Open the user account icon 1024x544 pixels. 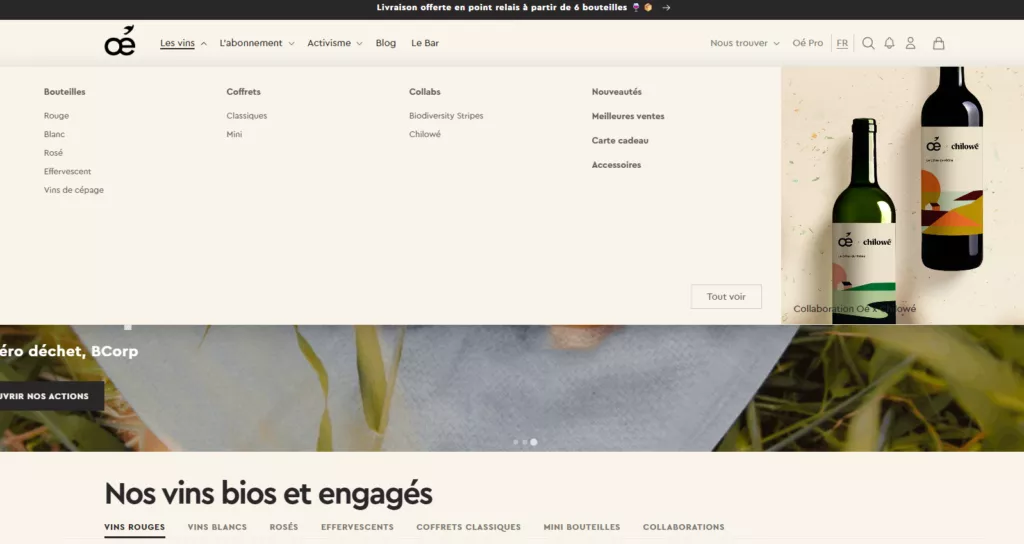click(x=910, y=43)
